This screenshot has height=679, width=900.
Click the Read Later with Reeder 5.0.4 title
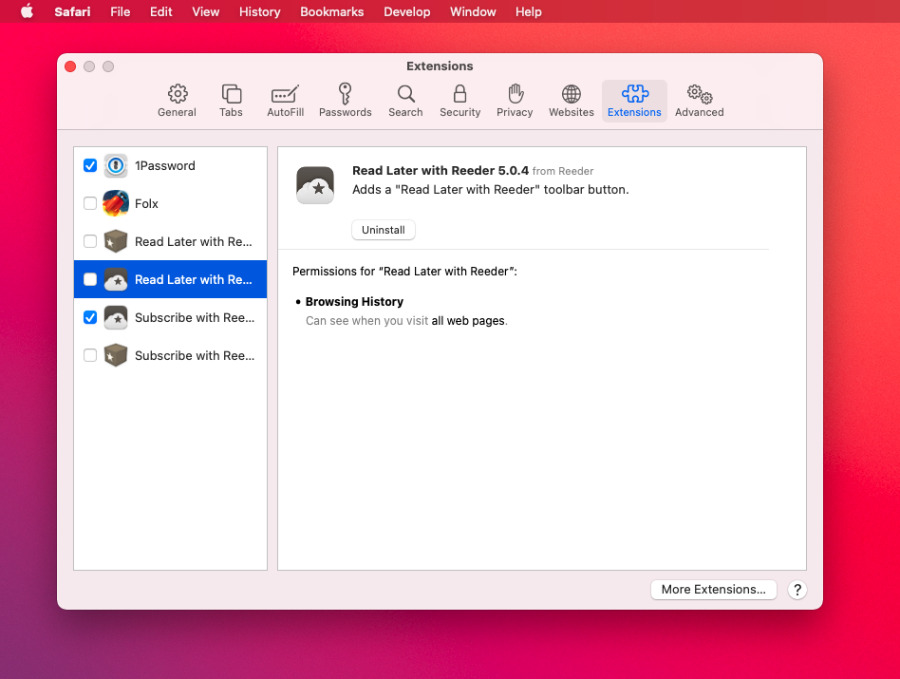pos(440,170)
